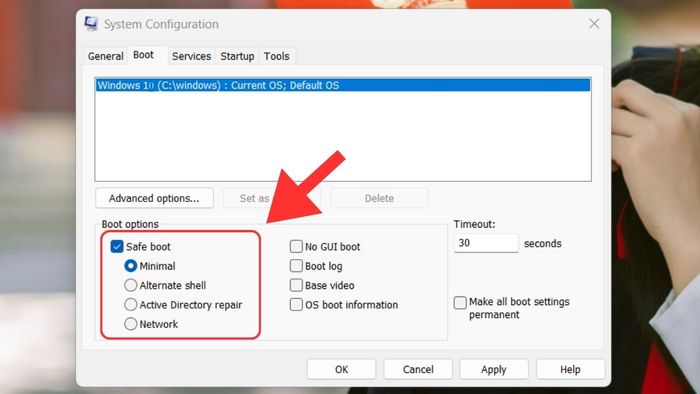The width and height of the screenshot is (700, 394).
Task: Apply the boot settings
Action: click(494, 369)
